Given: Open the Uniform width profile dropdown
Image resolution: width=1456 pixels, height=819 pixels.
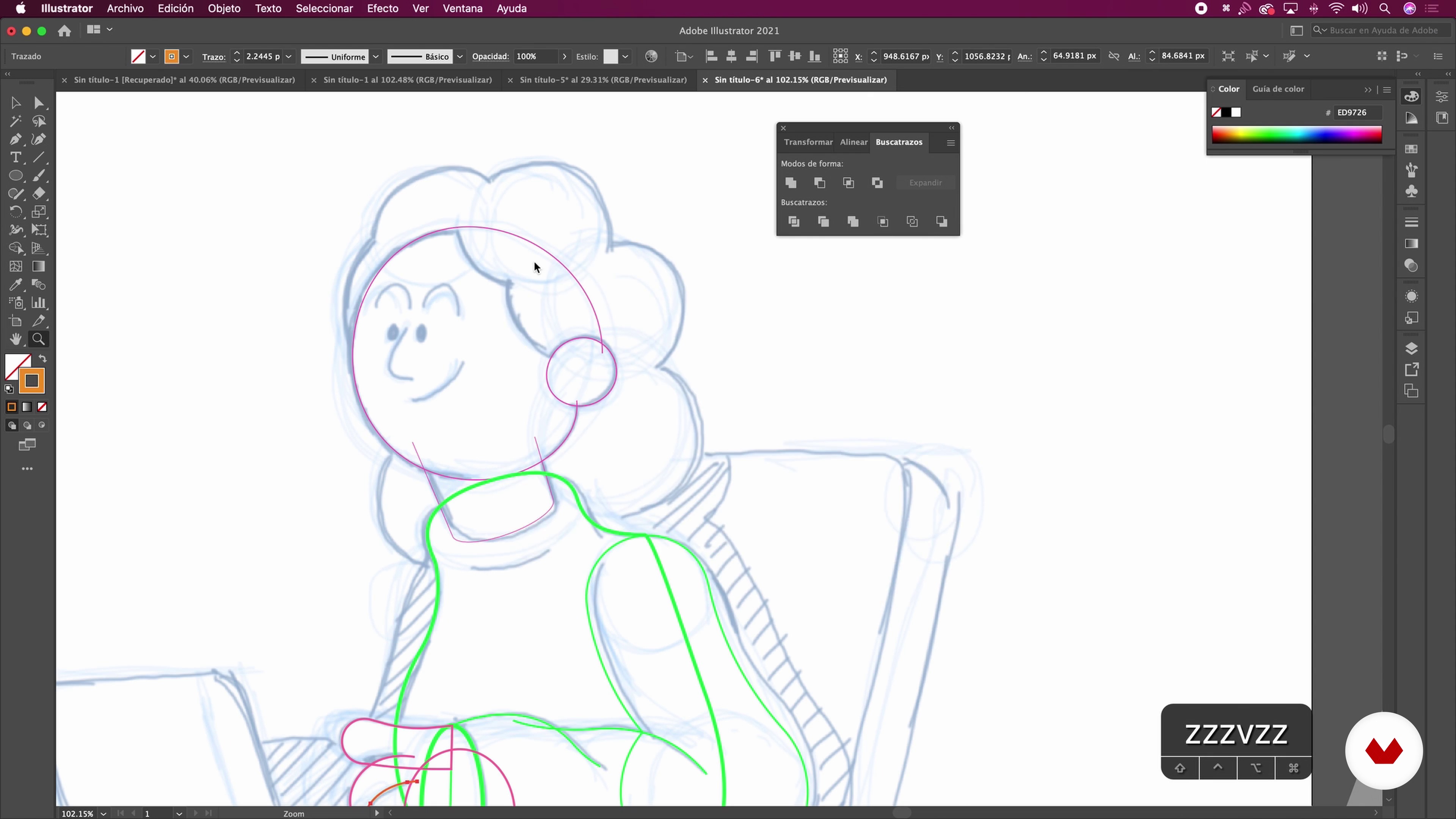Looking at the screenshot, I should [375, 56].
